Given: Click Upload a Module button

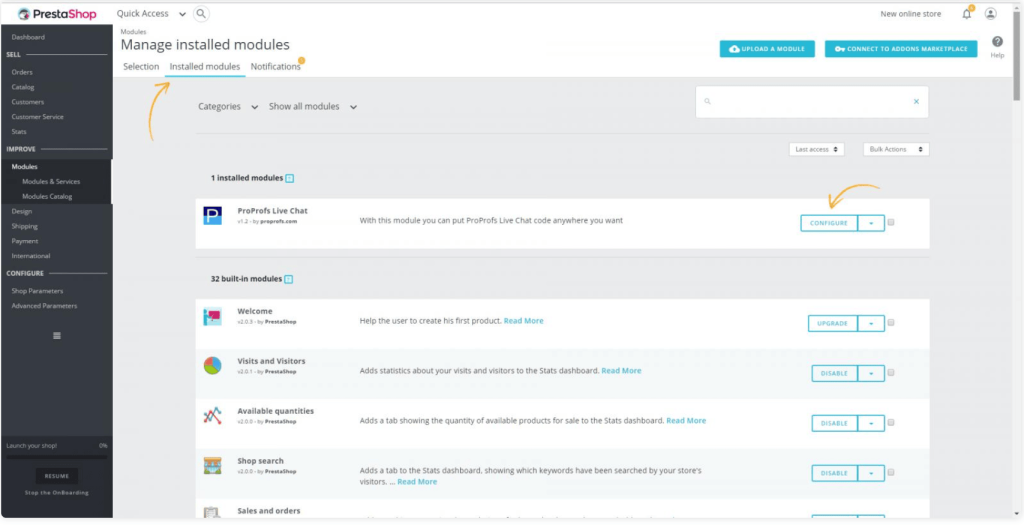Looking at the screenshot, I should (767, 49).
